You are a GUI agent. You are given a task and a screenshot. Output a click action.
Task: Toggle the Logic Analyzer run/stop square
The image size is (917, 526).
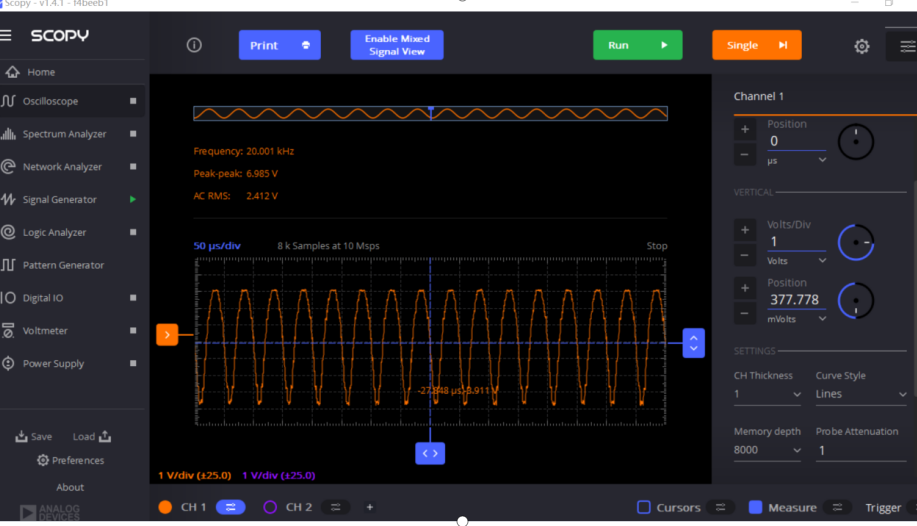(x=133, y=232)
